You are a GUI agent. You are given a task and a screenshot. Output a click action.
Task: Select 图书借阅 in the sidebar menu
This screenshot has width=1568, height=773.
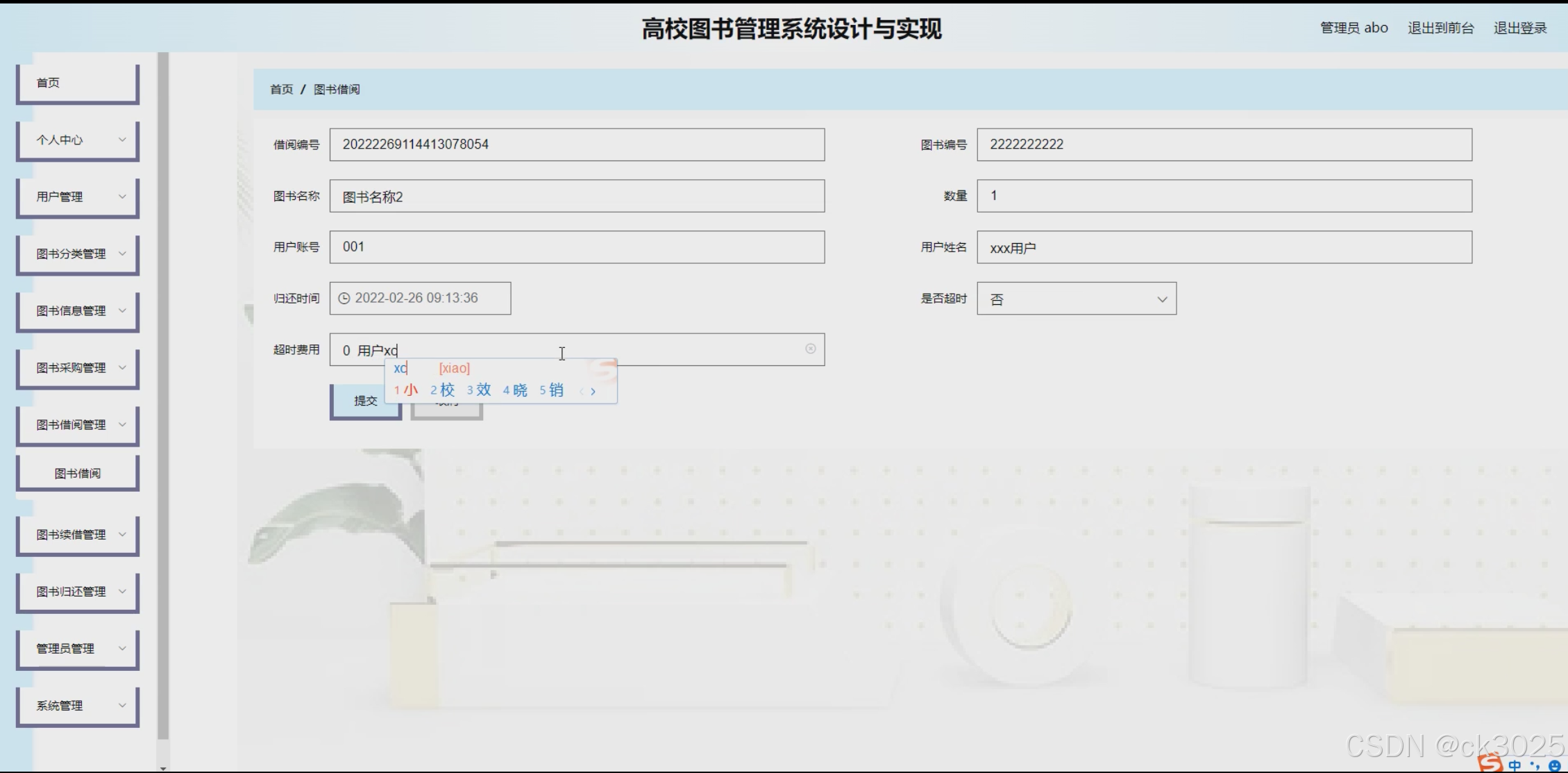[77, 472]
